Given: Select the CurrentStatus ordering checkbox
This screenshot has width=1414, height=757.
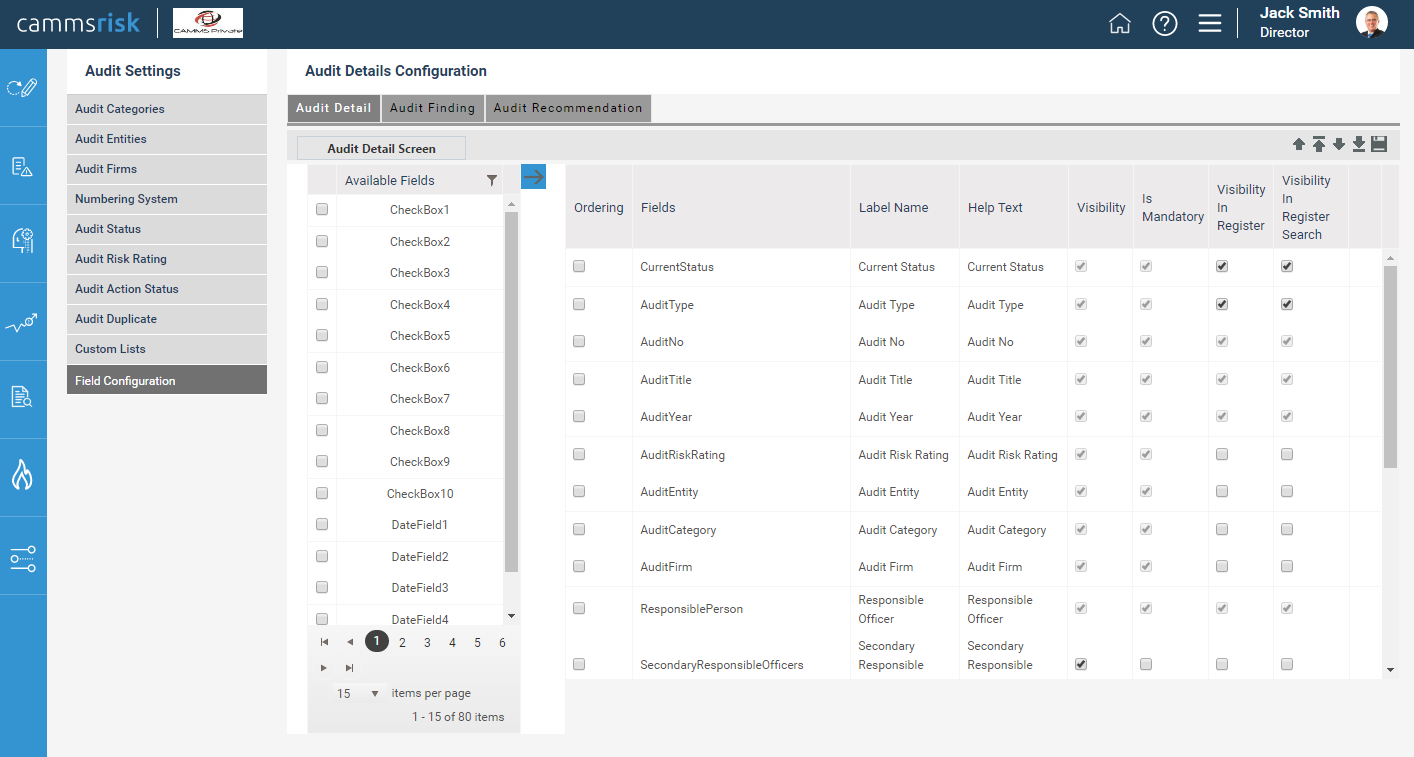Looking at the screenshot, I should click(579, 267).
